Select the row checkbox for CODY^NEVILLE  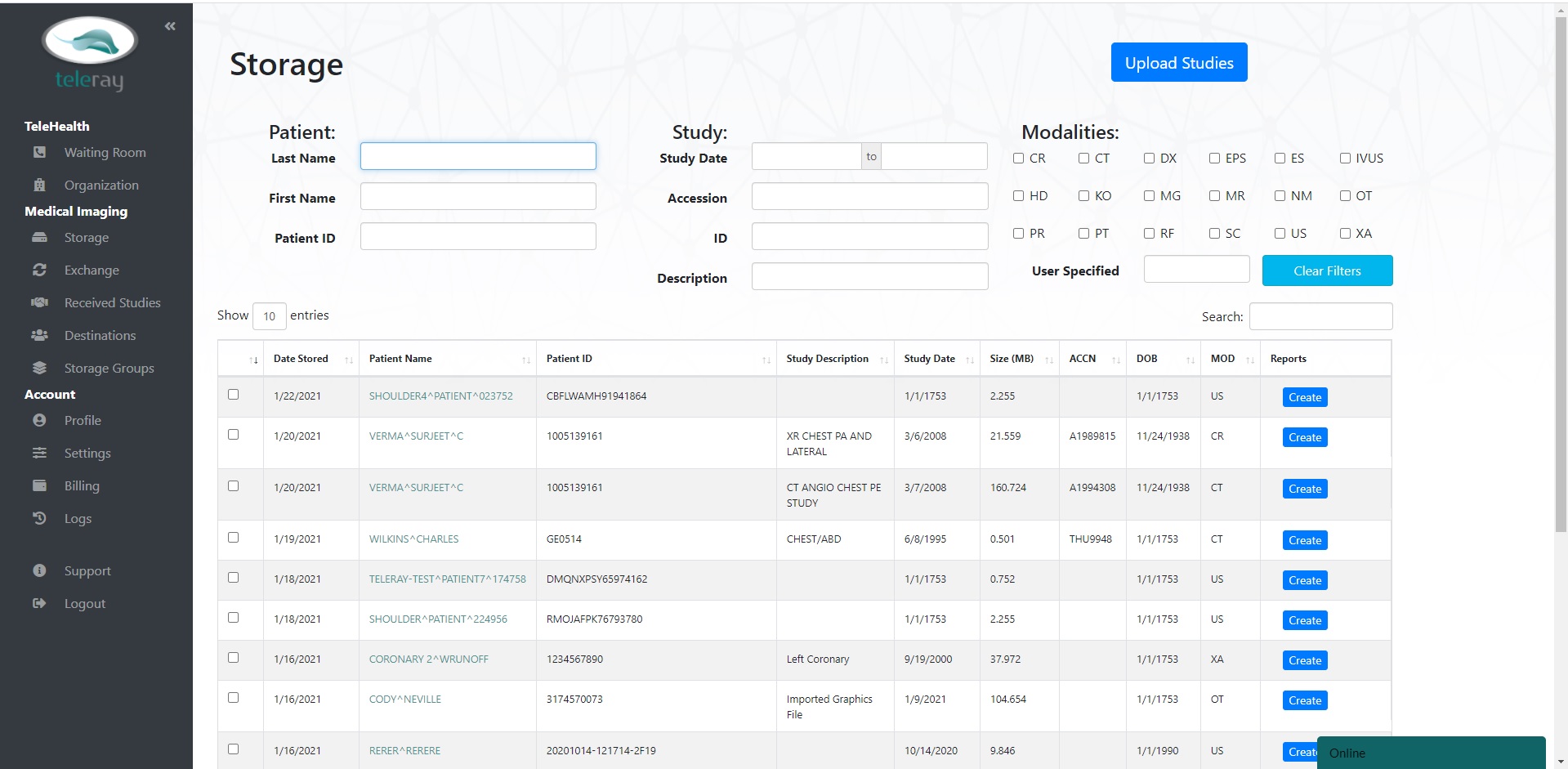[233, 698]
